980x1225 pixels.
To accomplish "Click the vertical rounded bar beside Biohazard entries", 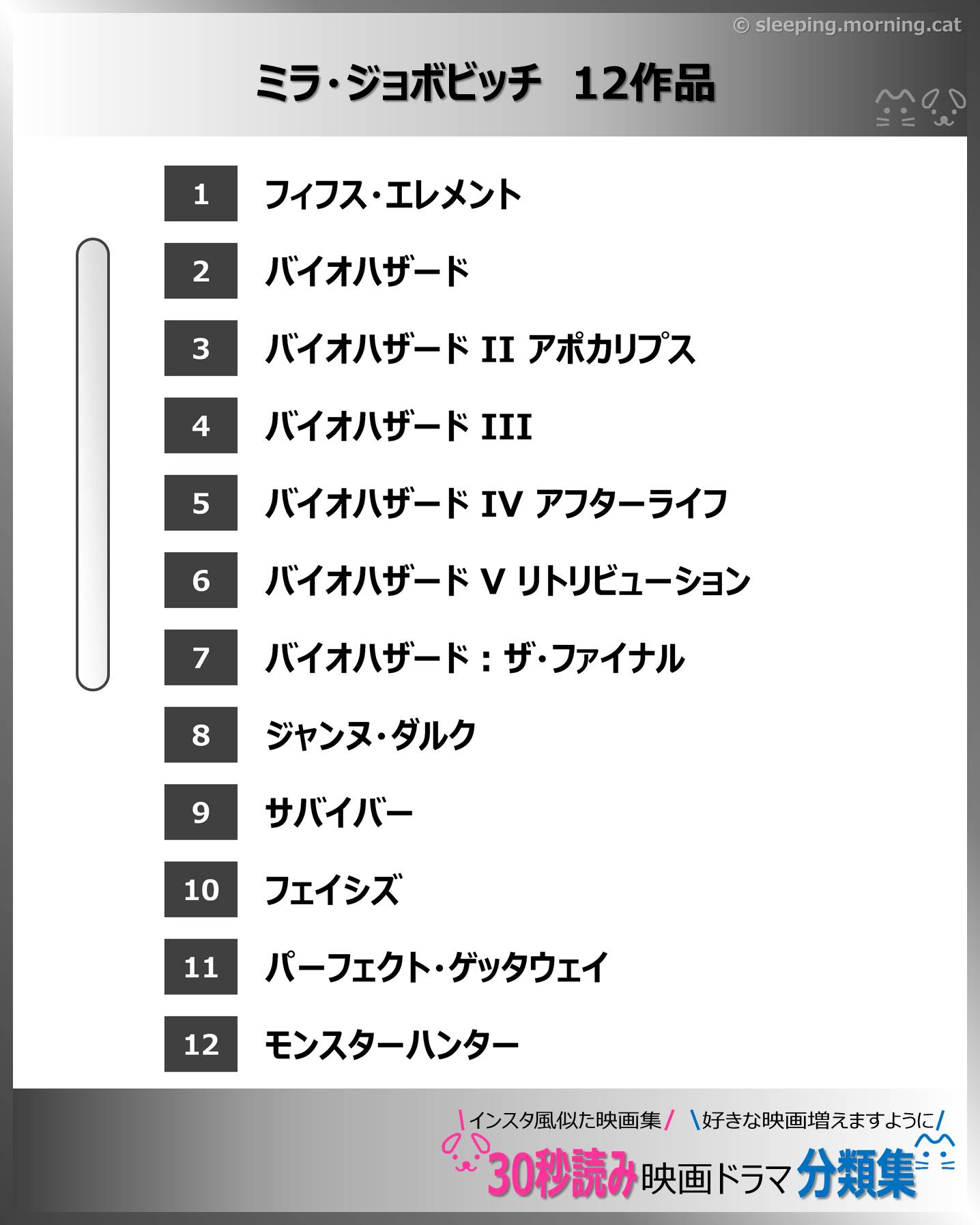I will pyautogui.click(x=93, y=464).
